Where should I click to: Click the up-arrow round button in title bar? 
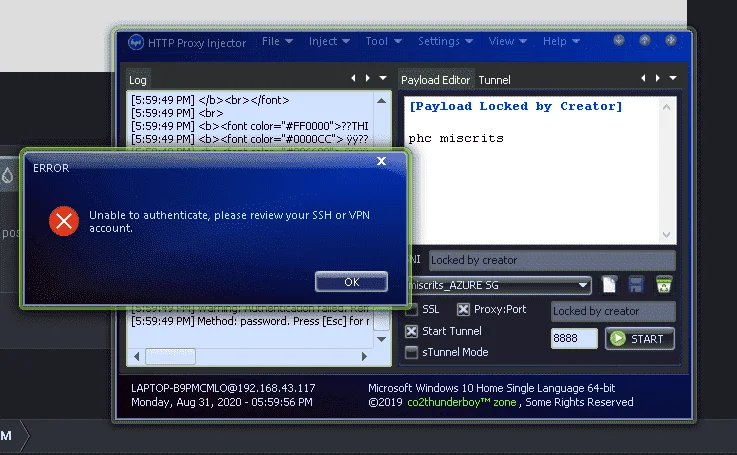coord(645,40)
